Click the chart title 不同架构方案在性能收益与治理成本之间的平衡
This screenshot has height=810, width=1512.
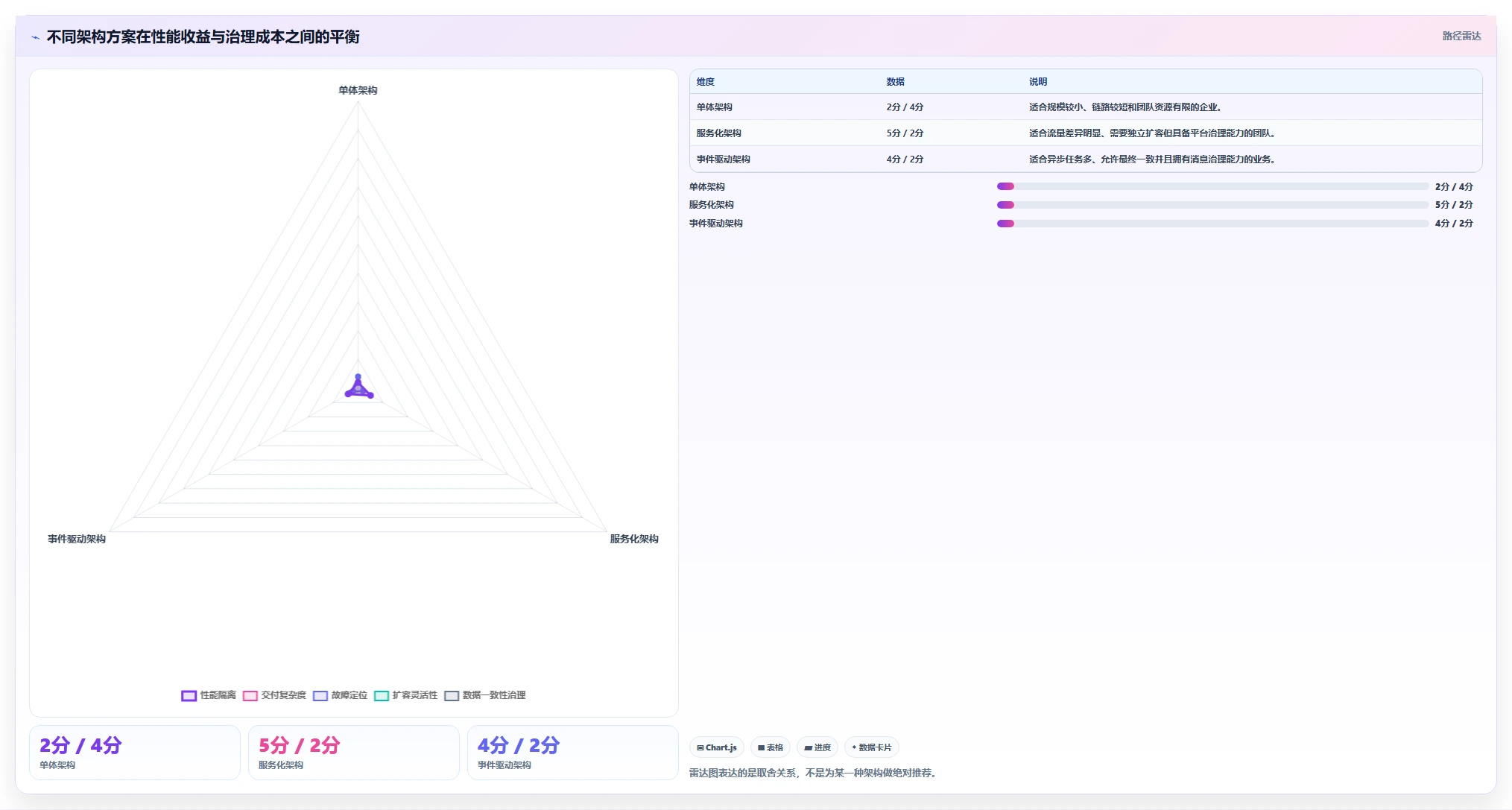(x=203, y=37)
